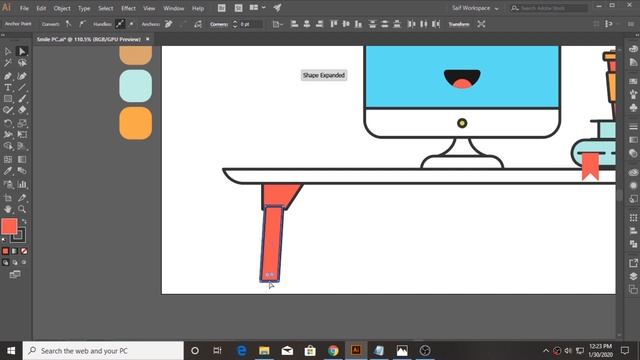This screenshot has width=640, height=360.
Task: Open the Arrange Documents dropdown
Action: pyautogui.click(x=257, y=8)
